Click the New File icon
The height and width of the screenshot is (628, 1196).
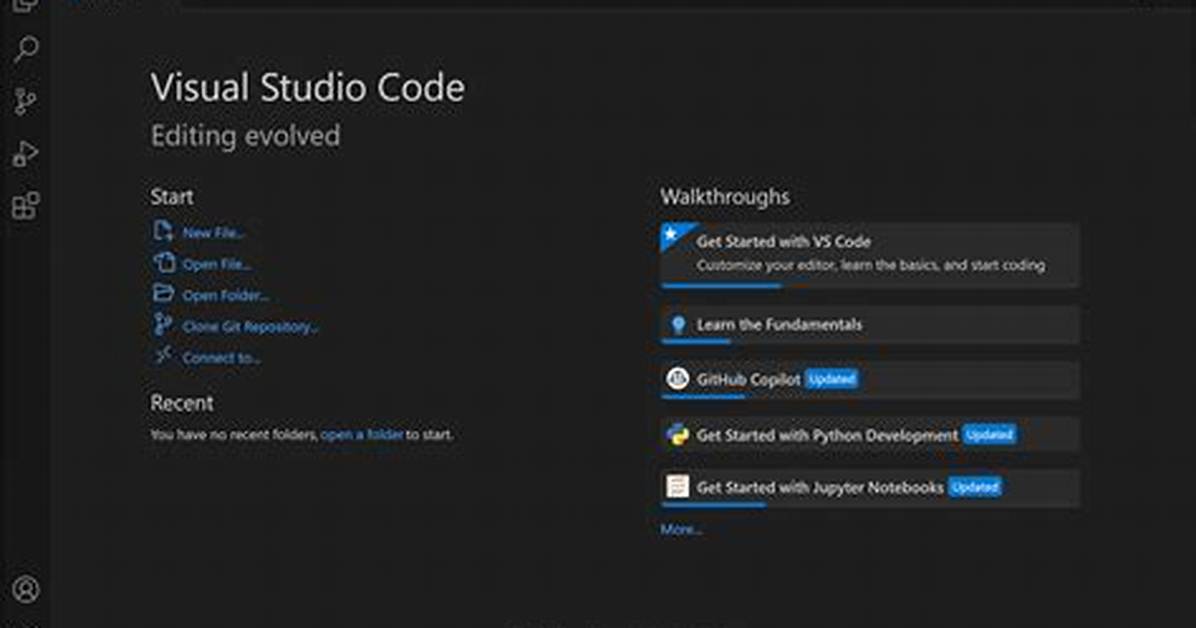163,231
